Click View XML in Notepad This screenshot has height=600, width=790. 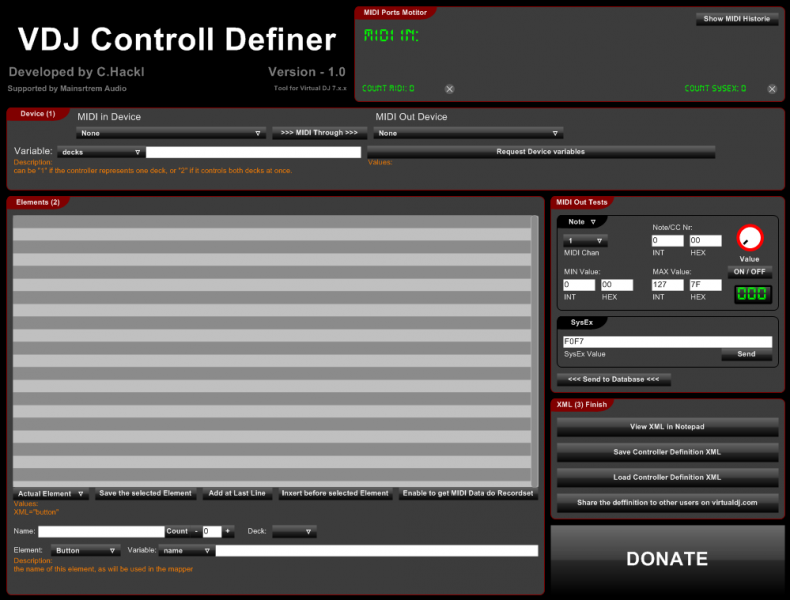coord(667,427)
